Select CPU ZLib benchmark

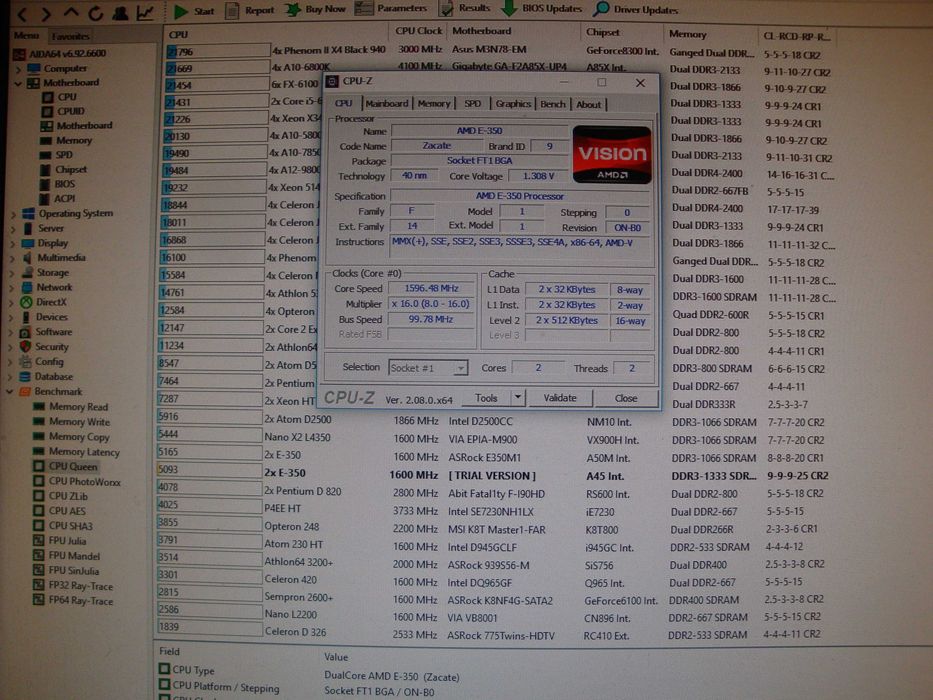[60, 496]
